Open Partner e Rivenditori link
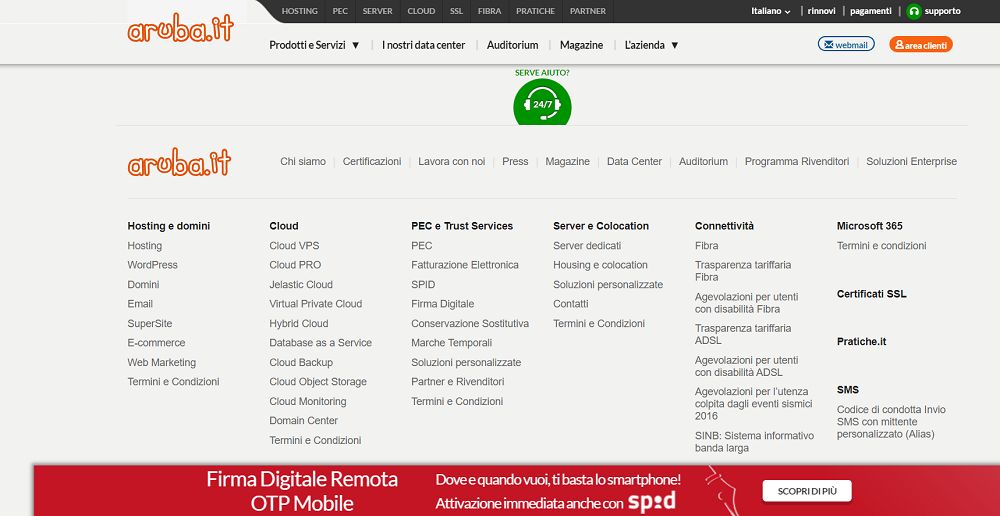Screen dimensions: 1000x516 click(458, 382)
